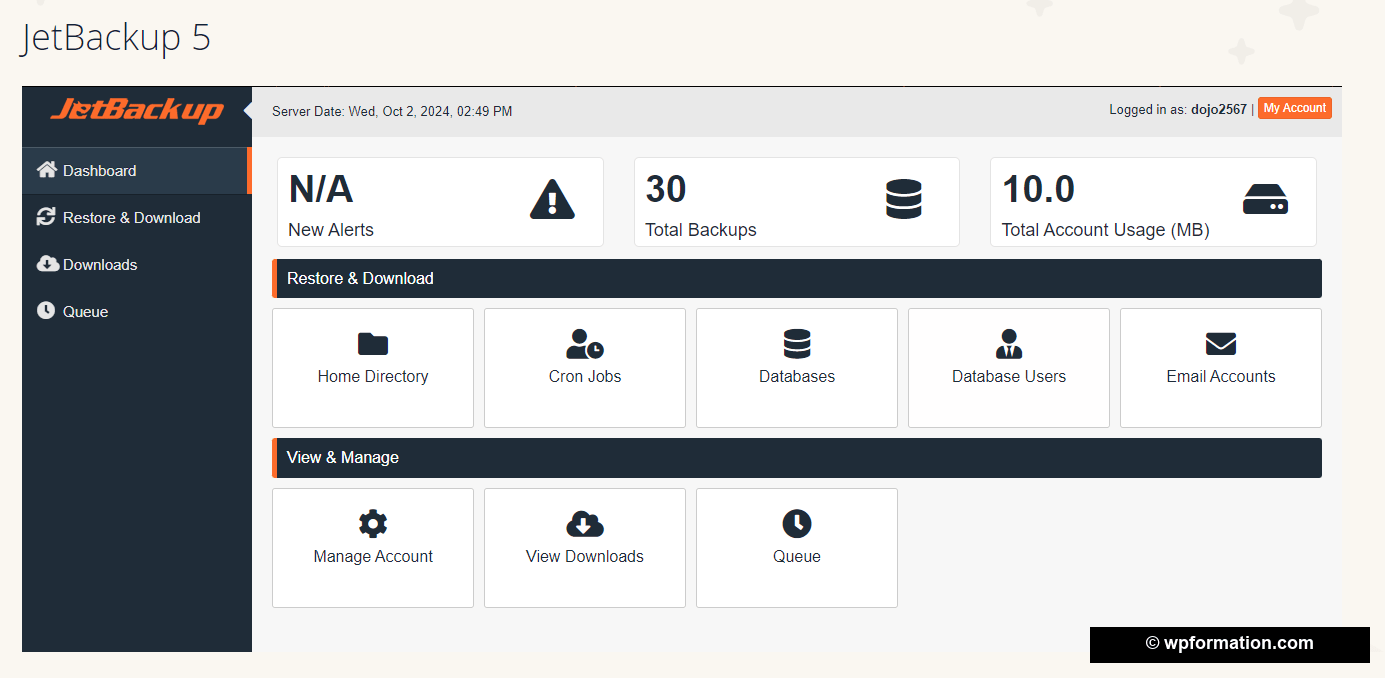
Task: Click the 30 total backups number
Action: coord(666,189)
